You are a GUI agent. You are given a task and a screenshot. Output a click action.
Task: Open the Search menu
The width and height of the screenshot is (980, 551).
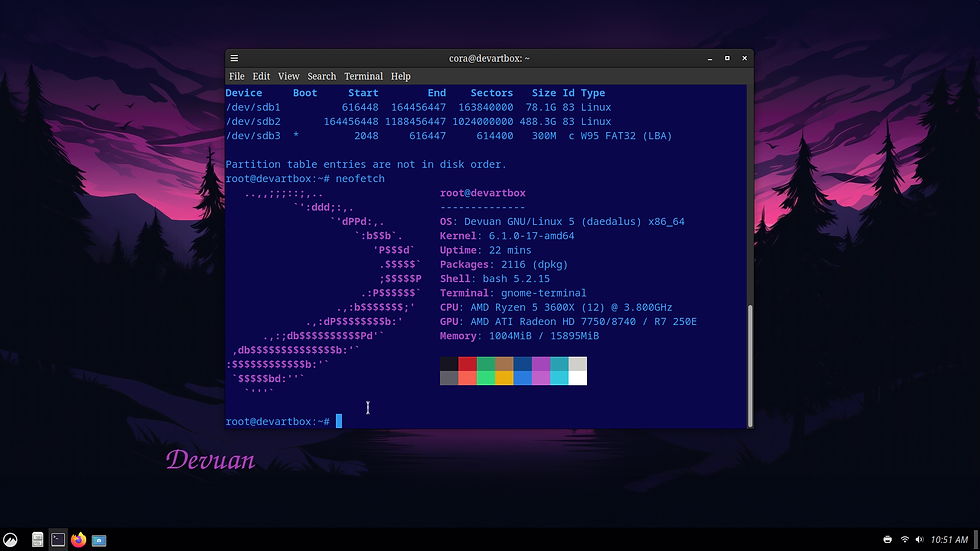322,76
